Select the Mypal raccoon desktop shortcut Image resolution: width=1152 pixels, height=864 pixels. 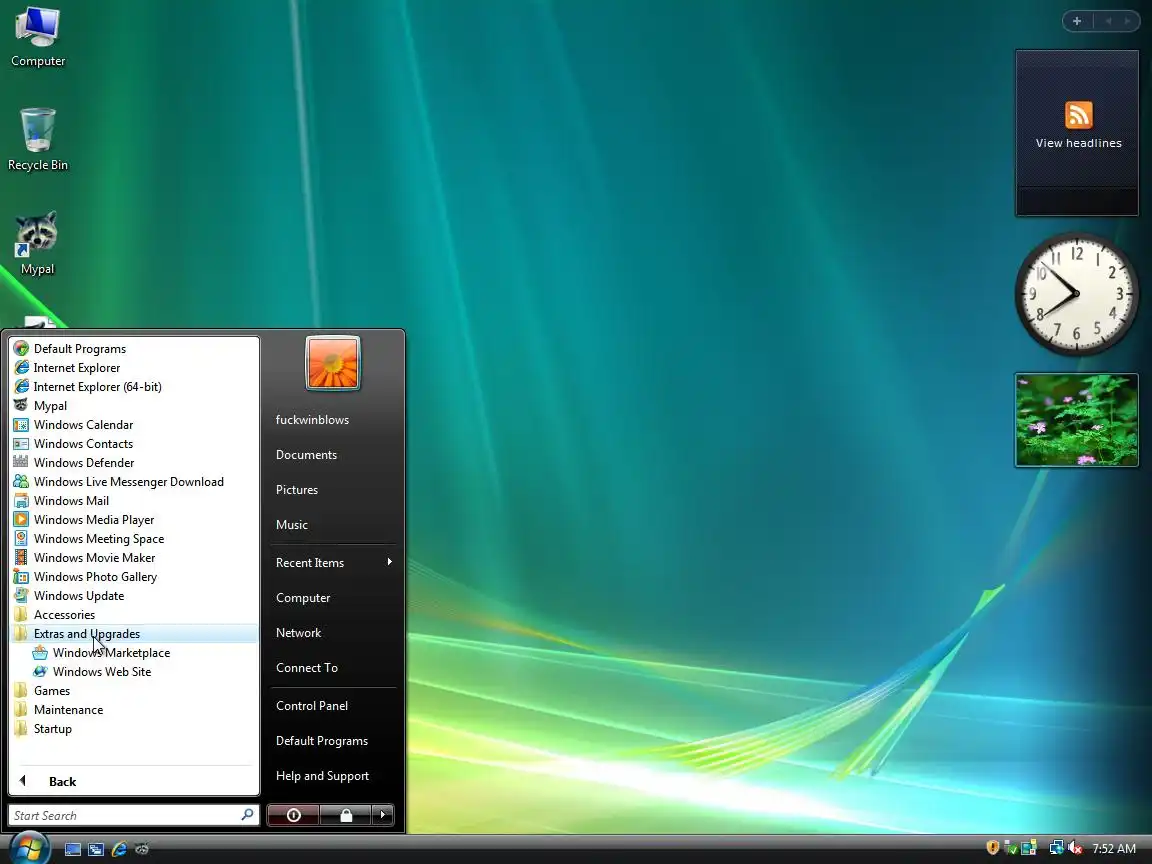[x=38, y=243]
